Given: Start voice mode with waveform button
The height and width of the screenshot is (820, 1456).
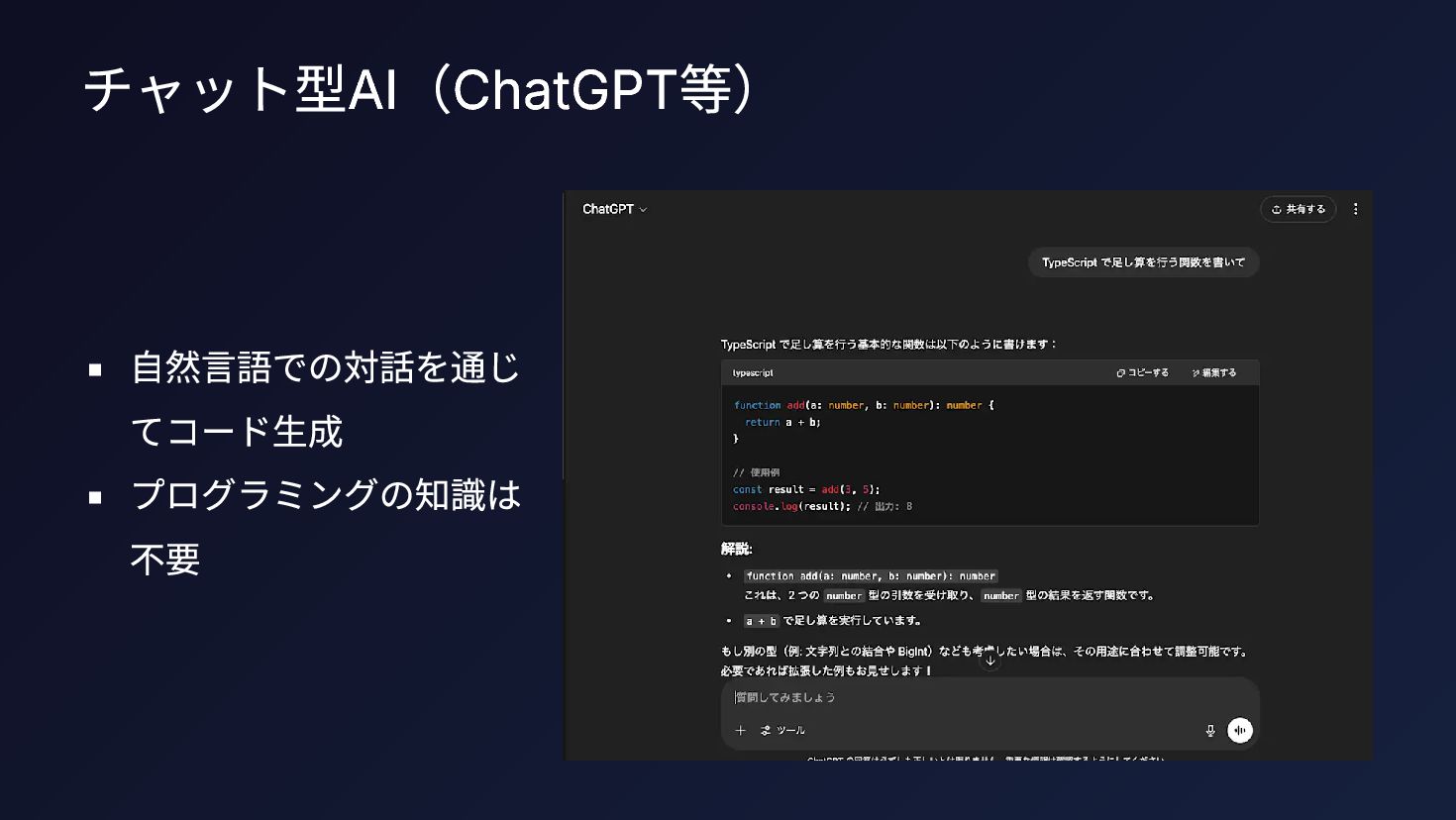Looking at the screenshot, I should click(1240, 730).
